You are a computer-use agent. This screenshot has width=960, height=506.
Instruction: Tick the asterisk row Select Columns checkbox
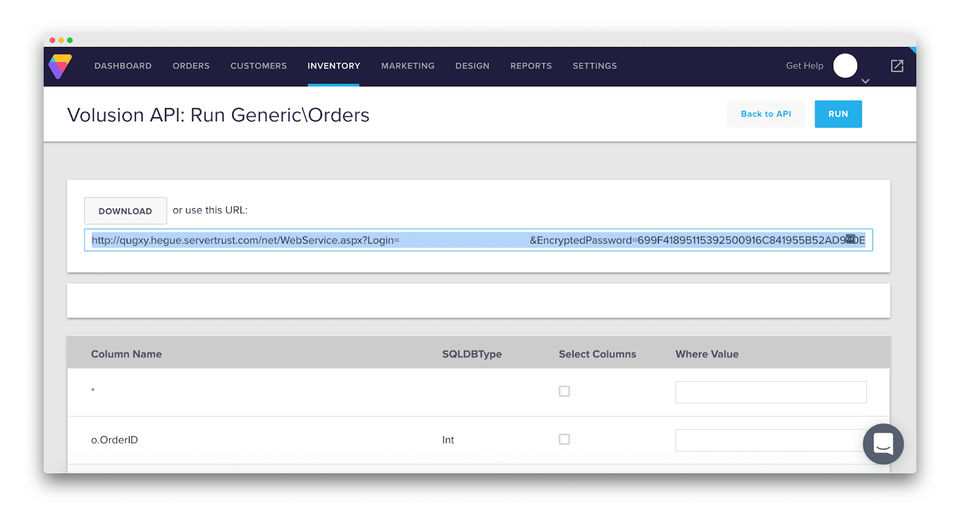[x=564, y=391]
